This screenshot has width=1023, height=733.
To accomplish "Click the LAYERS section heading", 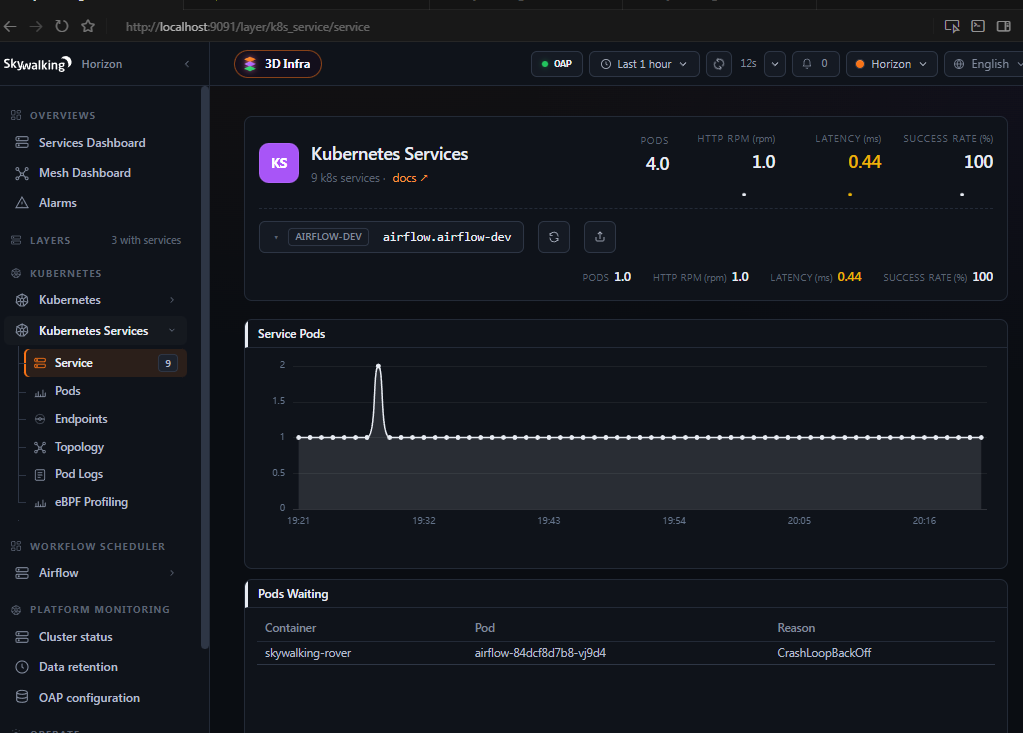I will (50, 240).
